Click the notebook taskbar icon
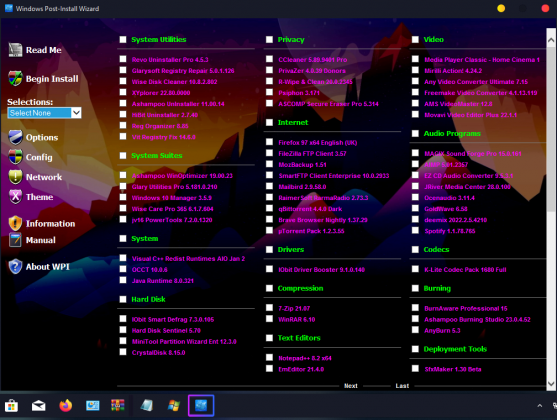 [x=147, y=405]
